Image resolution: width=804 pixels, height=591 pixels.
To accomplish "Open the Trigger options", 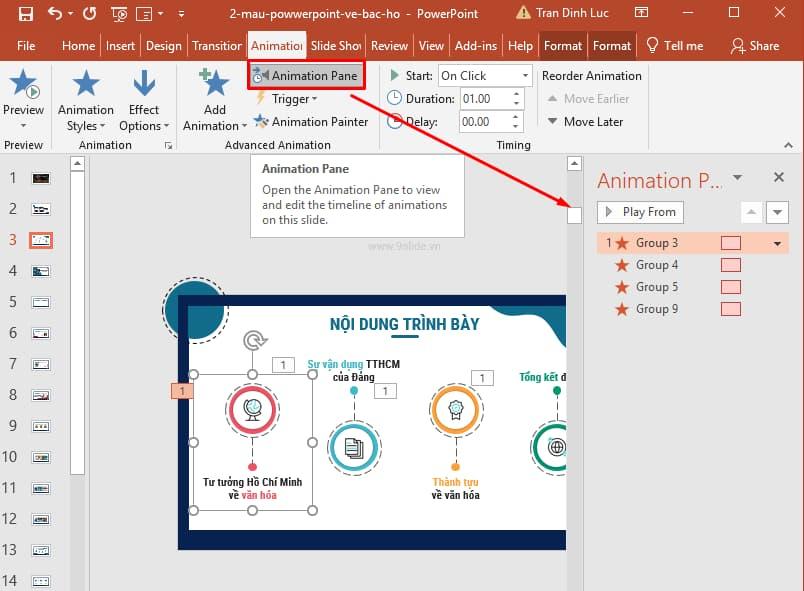I will (292, 99).
